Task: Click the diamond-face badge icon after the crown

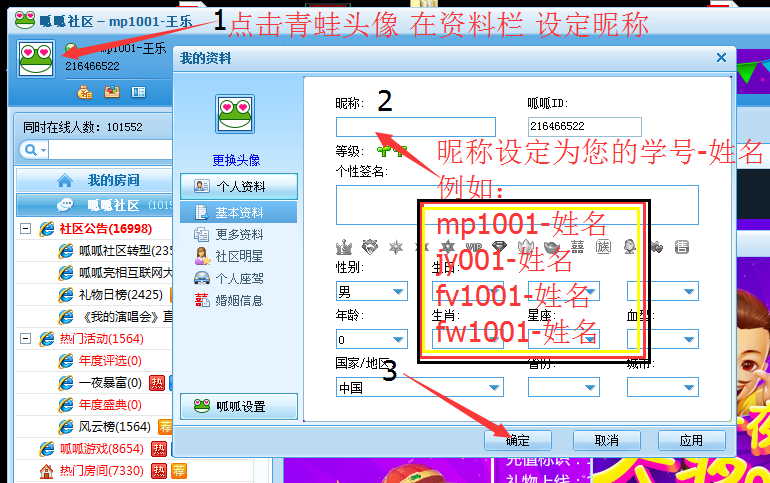Action: (370, 246)
